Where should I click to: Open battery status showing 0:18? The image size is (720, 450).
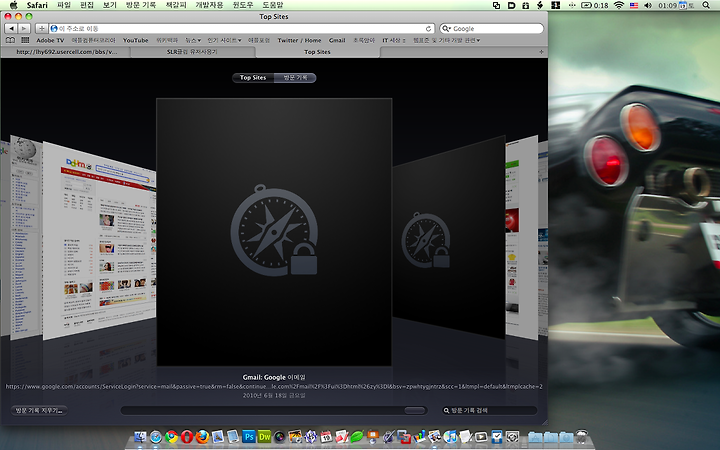(x=595, y=5)
